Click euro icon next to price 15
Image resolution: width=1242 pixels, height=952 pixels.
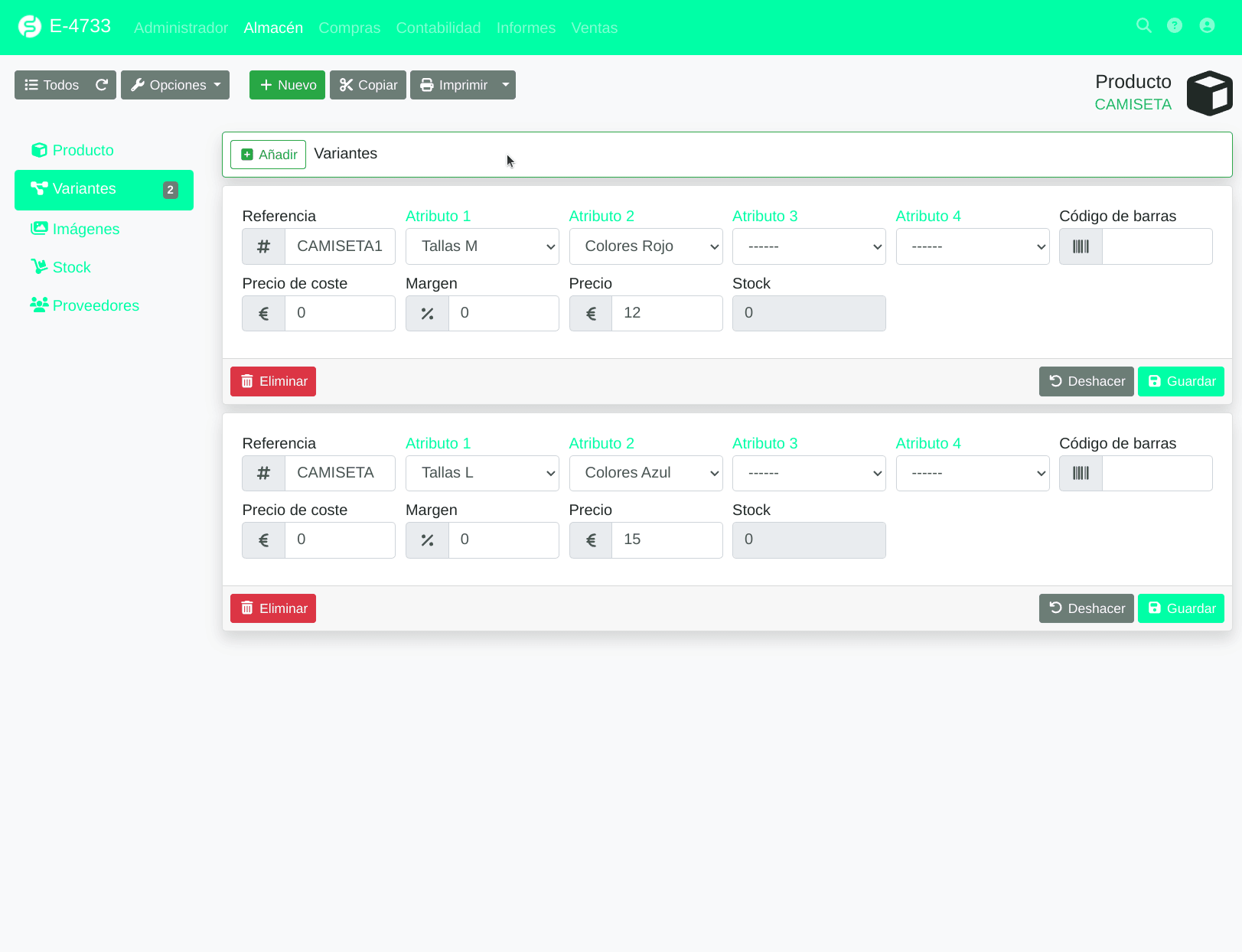tap(591, 540)
